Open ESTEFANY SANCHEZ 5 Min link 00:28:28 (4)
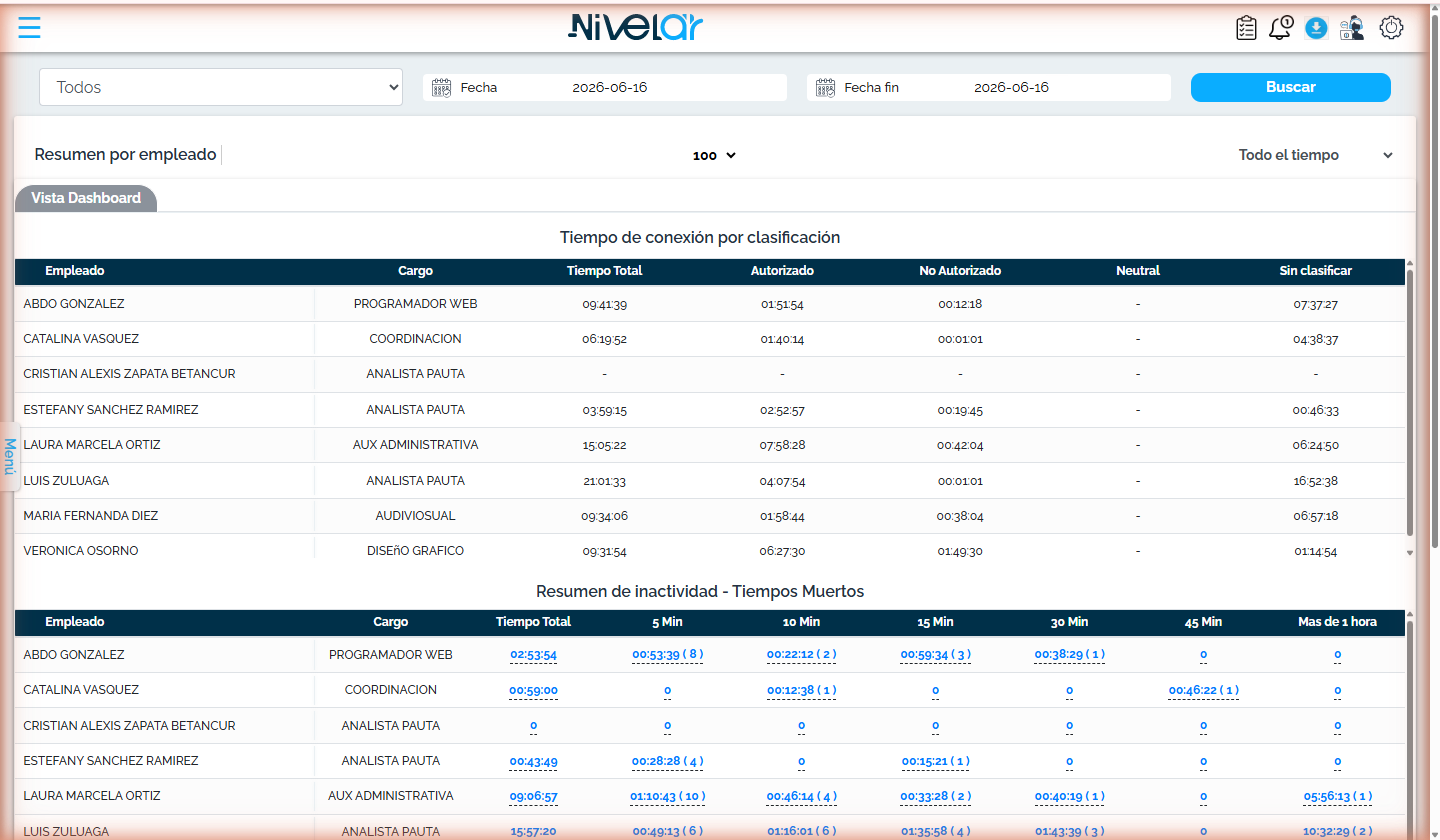Viewport: 1440px width, 840px height. [667, 762]
